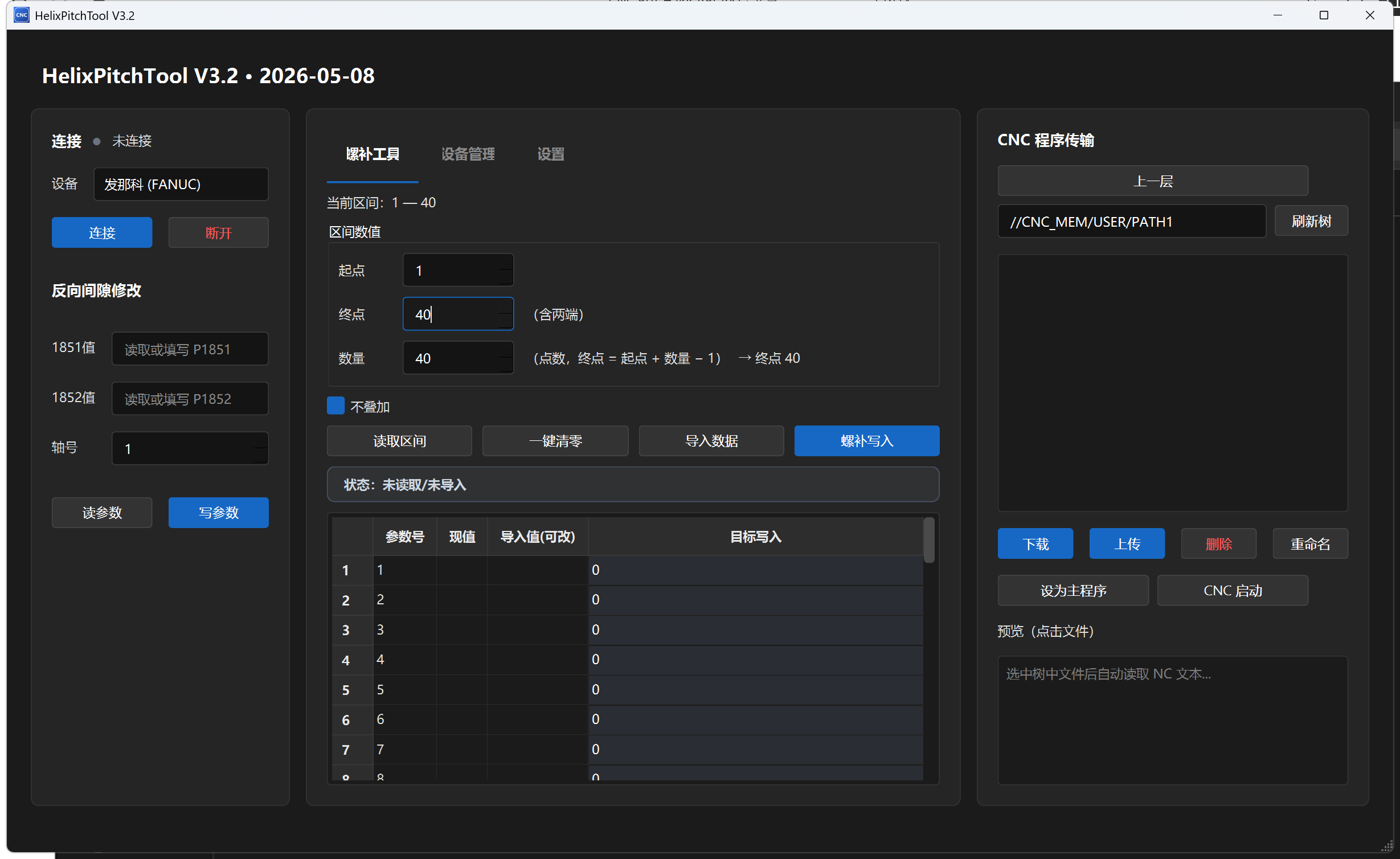Select the 目标写入 column header
Viewport: 1400px width, 859px height.
pos(756,537)
